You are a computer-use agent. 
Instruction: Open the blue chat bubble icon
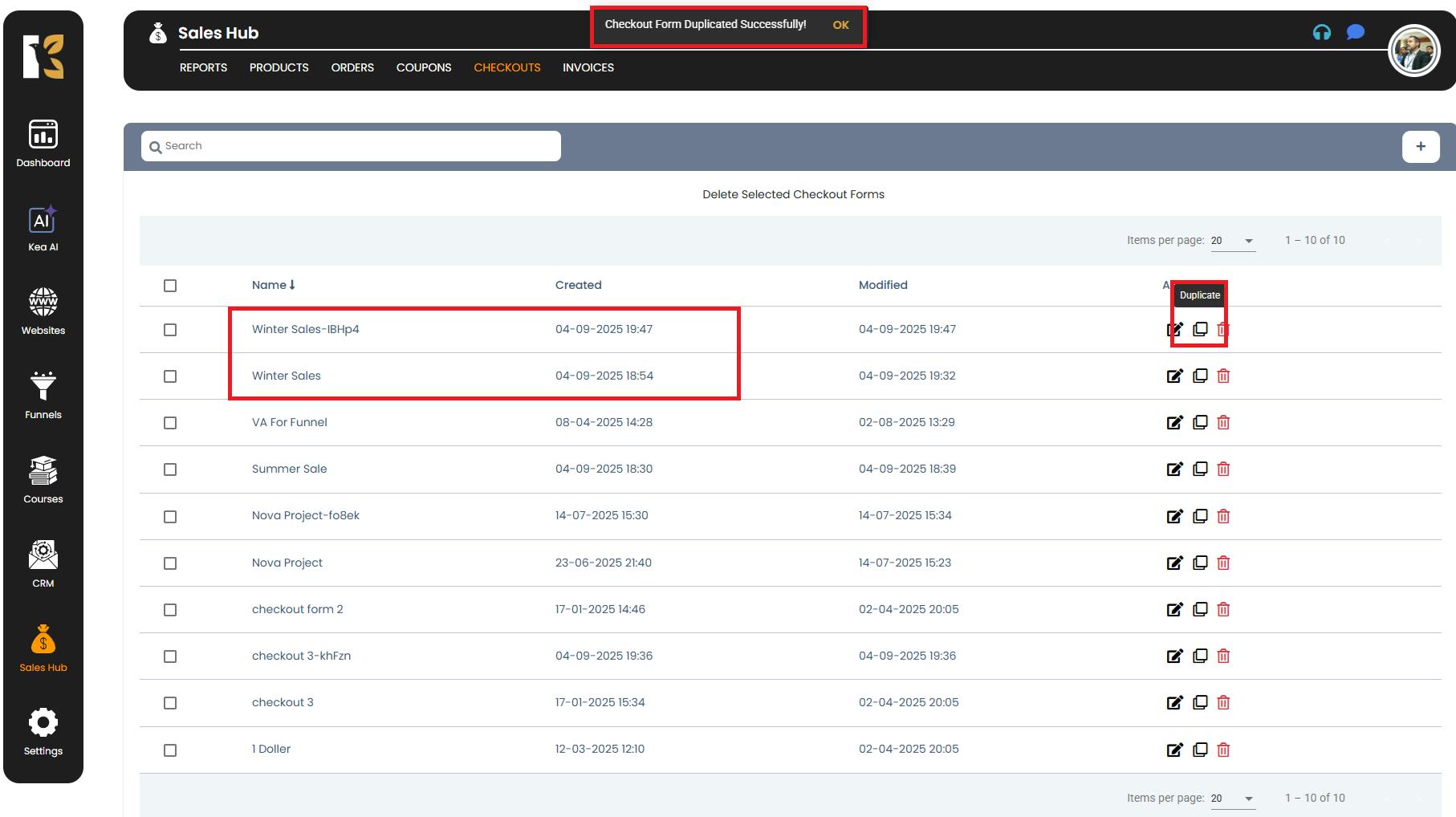coord(1355,33)
